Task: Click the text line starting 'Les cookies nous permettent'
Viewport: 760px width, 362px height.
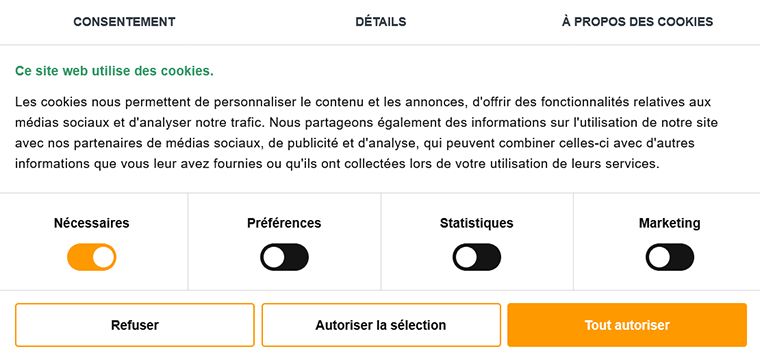Action: 363,102
